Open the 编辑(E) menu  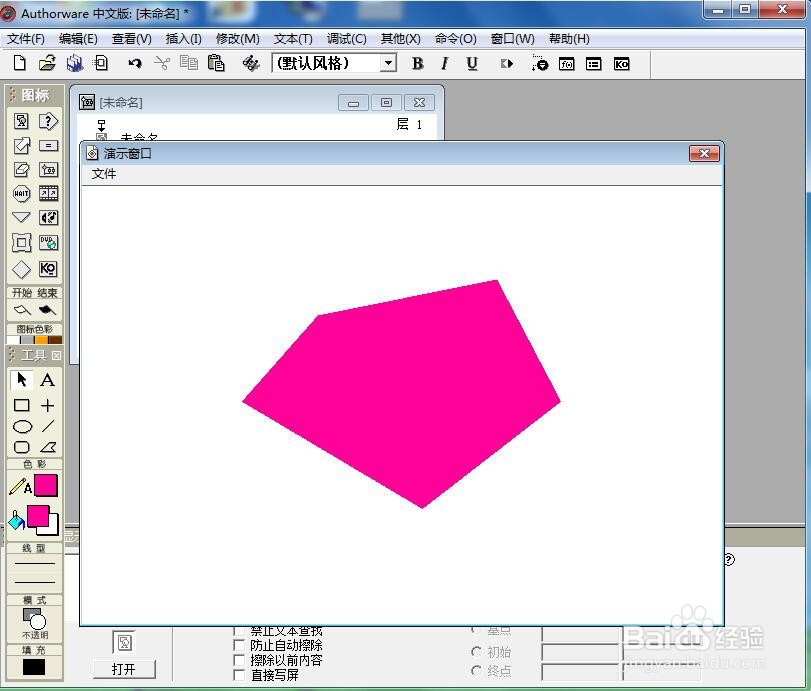tap(78, 39)
